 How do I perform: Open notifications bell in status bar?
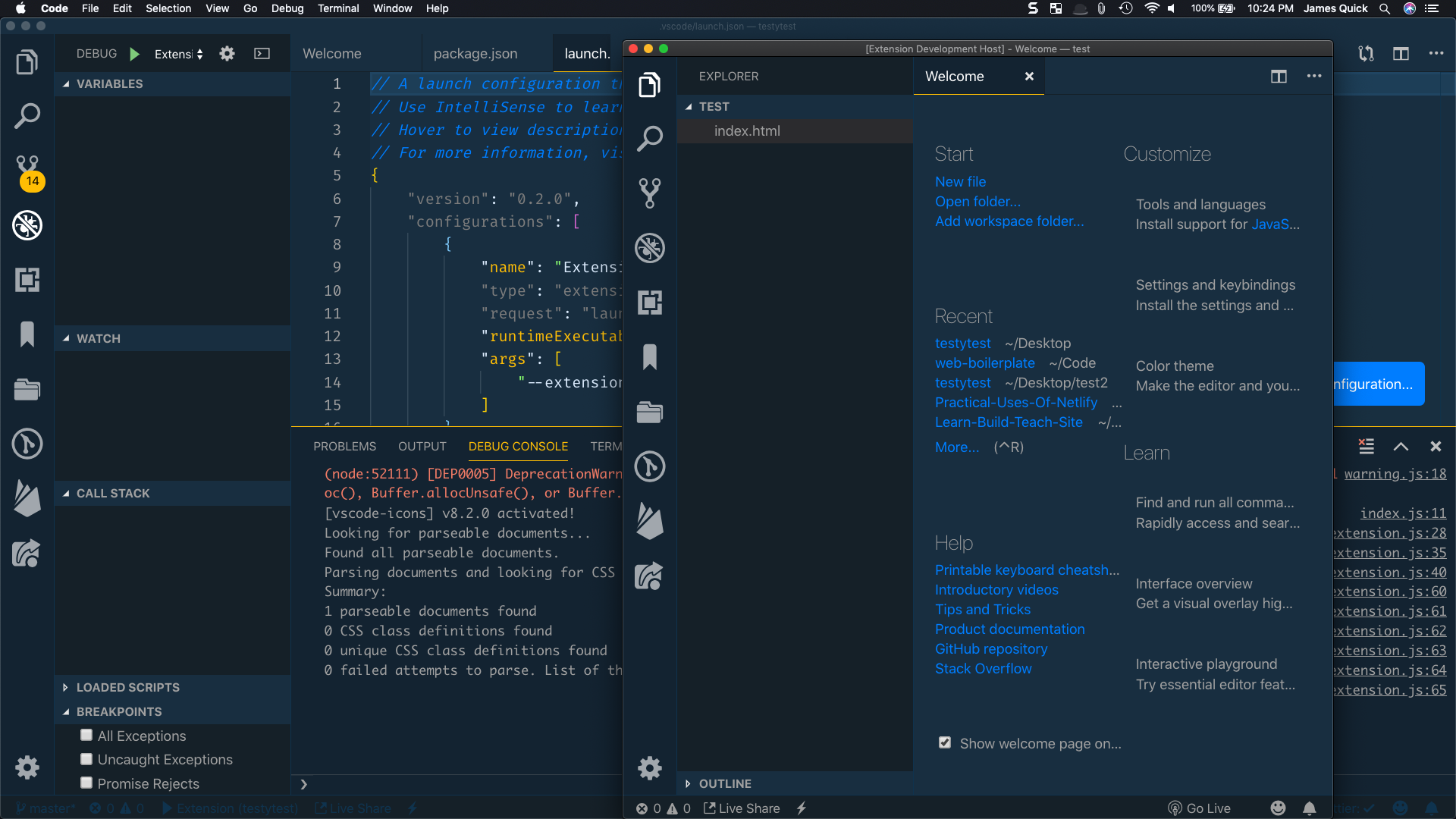pyautogui.click(x=1310, y=808)
